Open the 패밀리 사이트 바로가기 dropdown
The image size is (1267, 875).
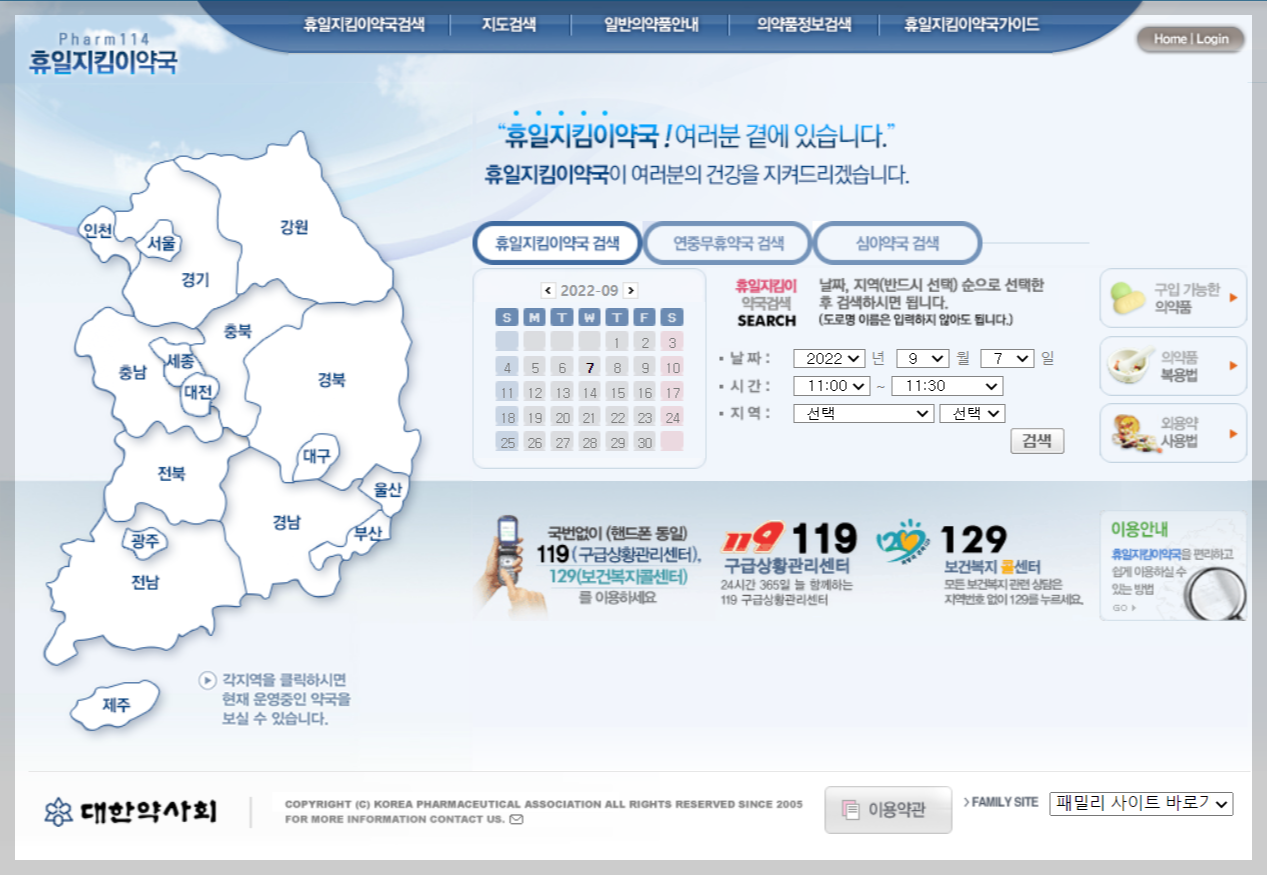click(1141, 803)
